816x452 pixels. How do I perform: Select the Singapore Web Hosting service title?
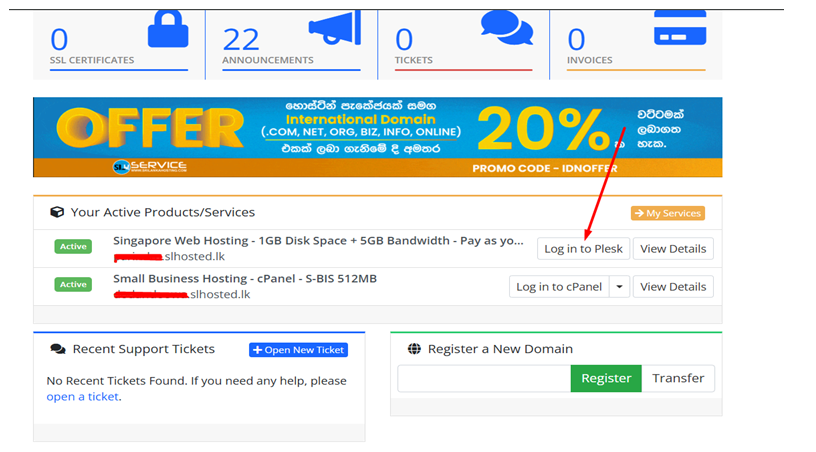click(318, 241)
